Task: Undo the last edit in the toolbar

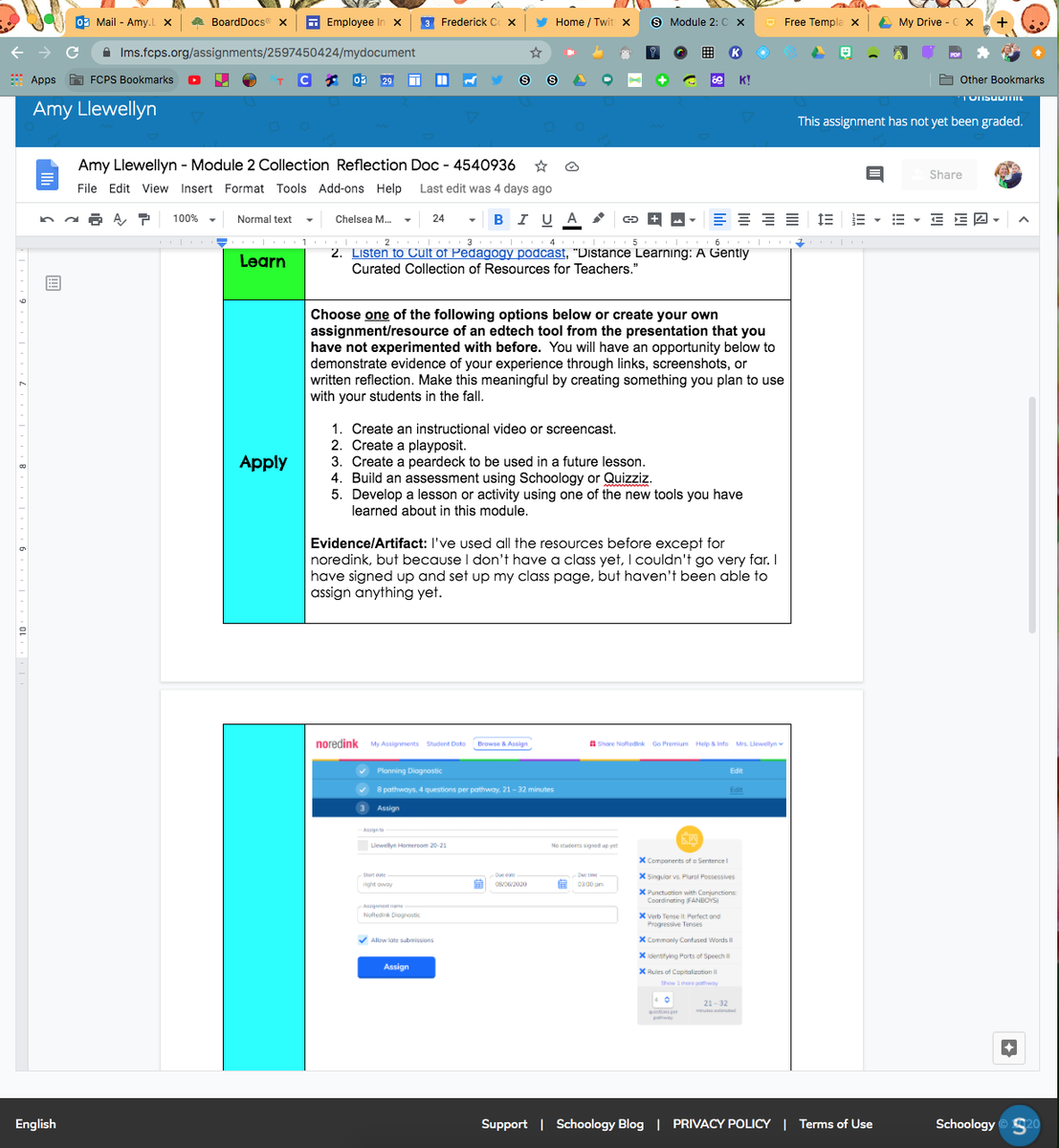Action: pyautogui.click(x=47, y=219)
